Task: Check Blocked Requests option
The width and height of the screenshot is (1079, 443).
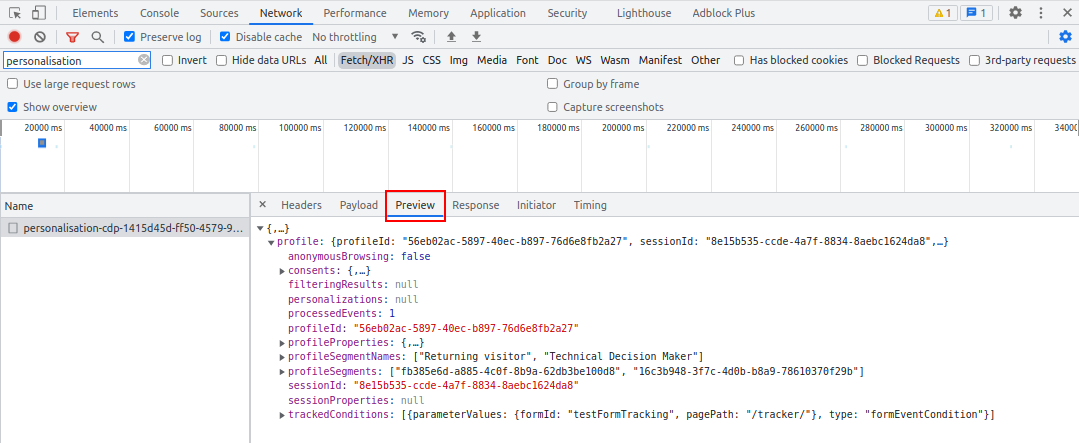Action: point(862,61)
